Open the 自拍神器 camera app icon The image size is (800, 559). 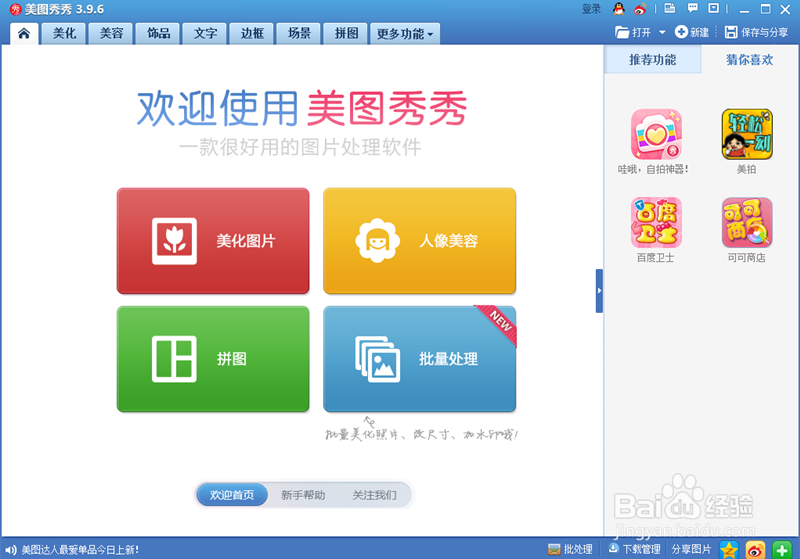[656, 134]
